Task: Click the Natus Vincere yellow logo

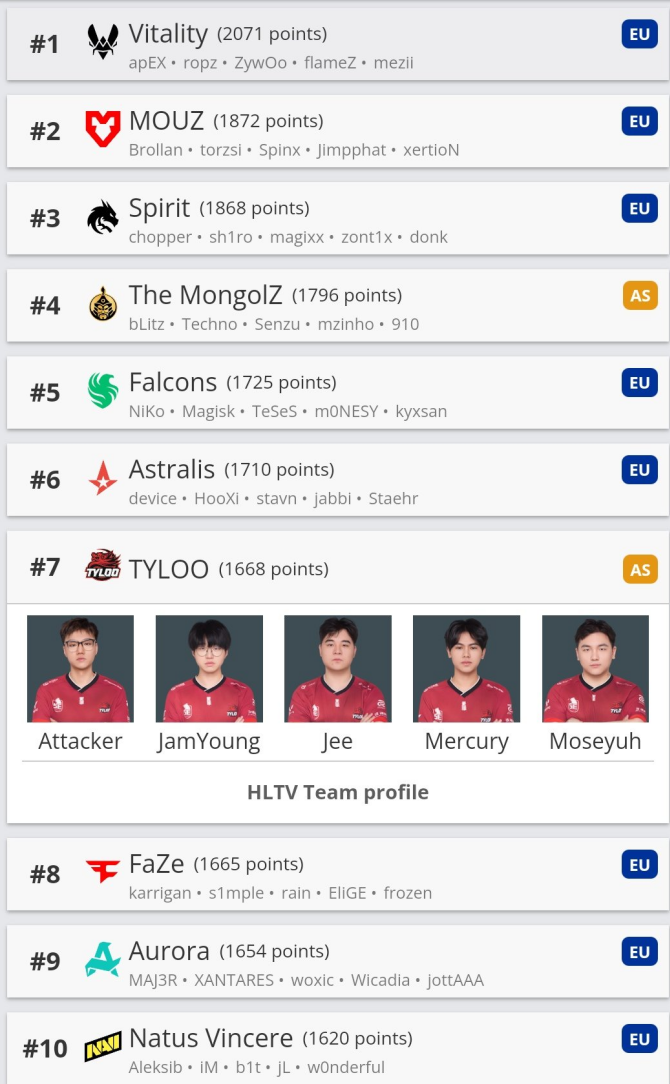Action: pyautogui.click(x=103, y=1047)
